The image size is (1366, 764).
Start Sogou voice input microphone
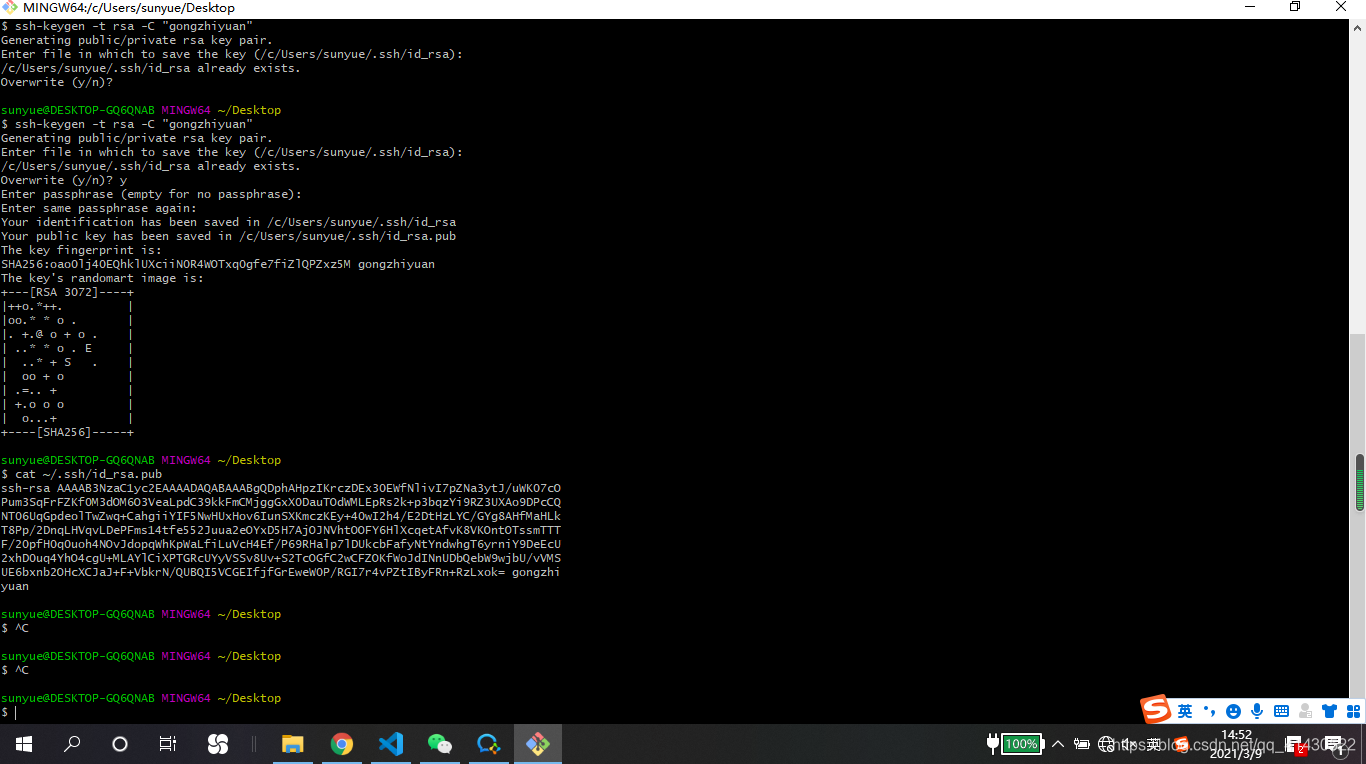(x=1257, y=711)
